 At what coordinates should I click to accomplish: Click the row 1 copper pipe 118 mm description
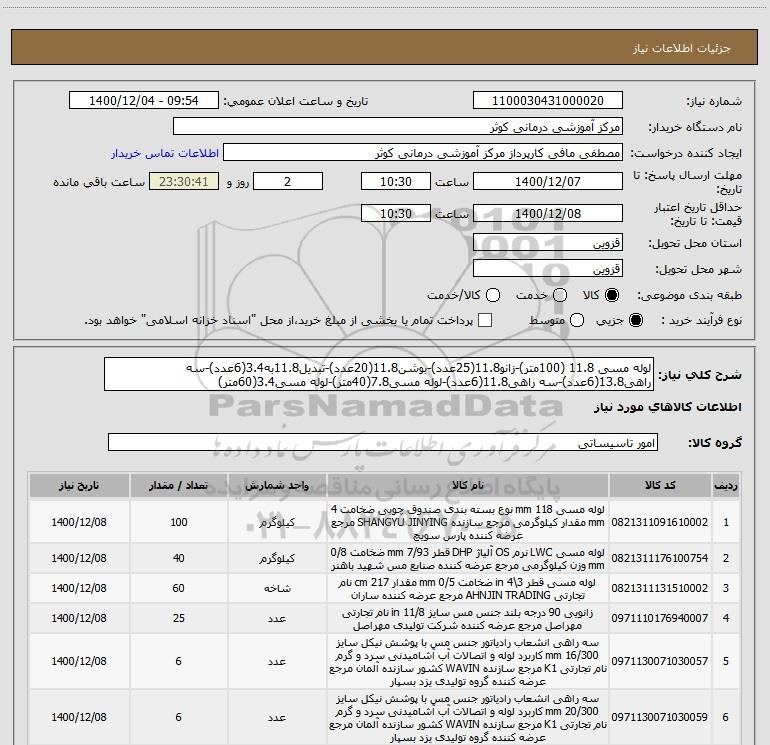[x=468, y=522]
